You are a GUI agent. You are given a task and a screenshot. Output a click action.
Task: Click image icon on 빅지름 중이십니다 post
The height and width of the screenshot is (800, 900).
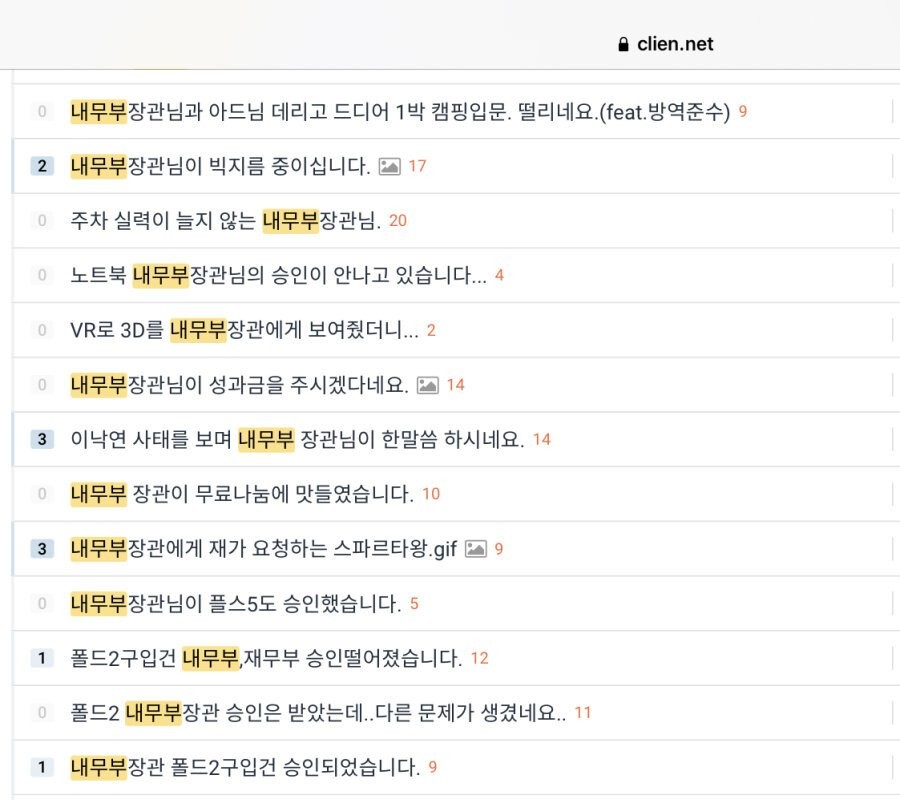390,166
